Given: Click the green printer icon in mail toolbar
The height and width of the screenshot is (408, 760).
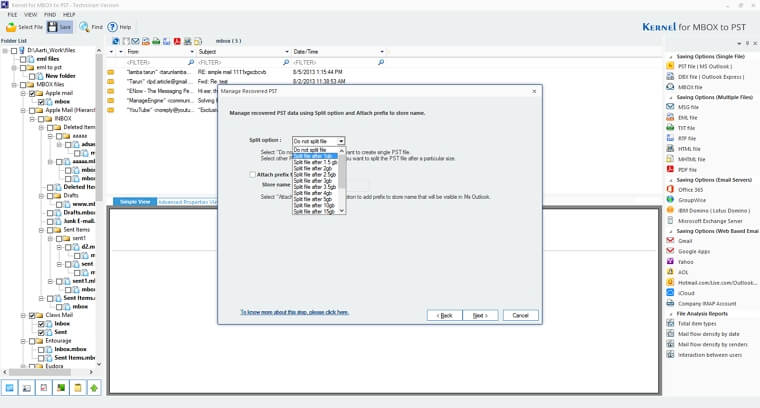Looking at the screenshot, I should (x=156, y=41).
